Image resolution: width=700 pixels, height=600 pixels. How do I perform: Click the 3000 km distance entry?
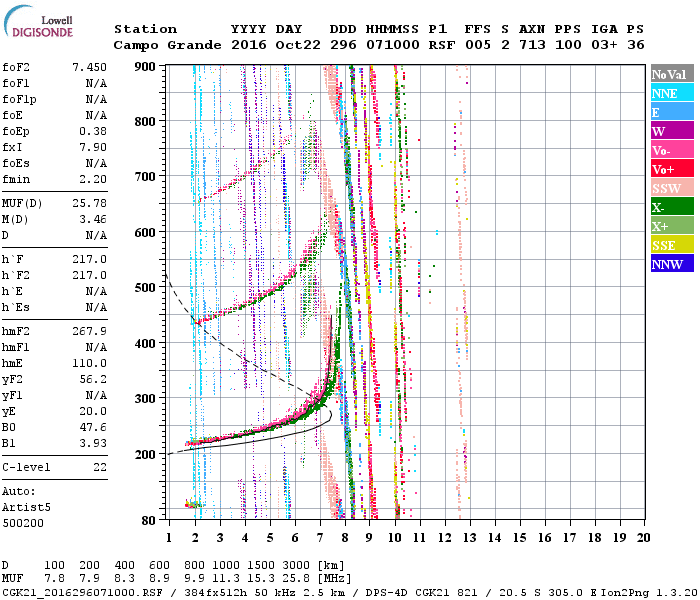tap(296, 566)
